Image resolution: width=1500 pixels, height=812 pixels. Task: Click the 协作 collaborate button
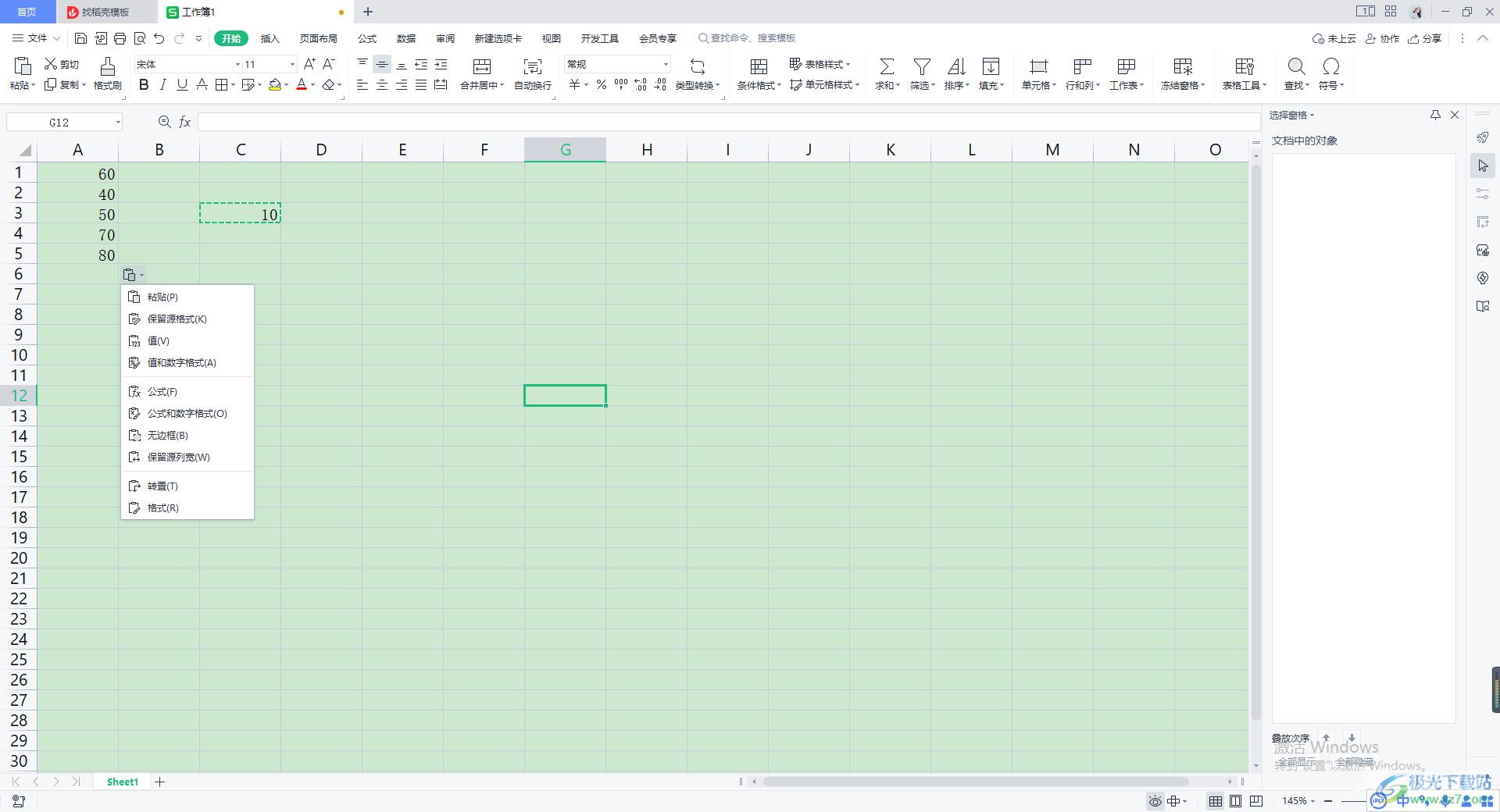pyautogui.click(x=1382, y=38)
